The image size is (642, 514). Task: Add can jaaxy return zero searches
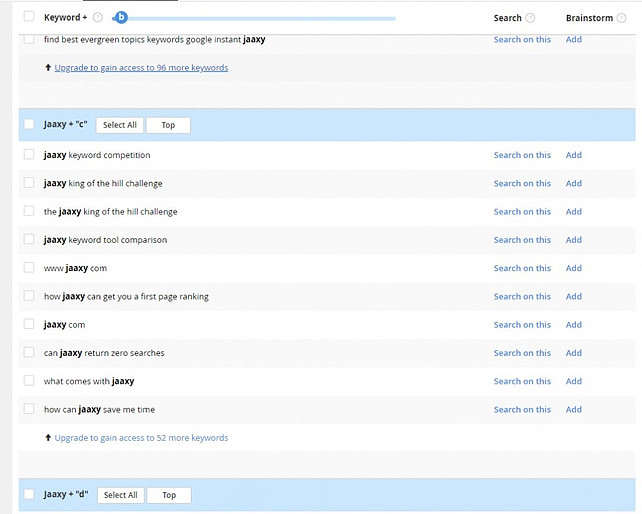(x=574, y=353)
